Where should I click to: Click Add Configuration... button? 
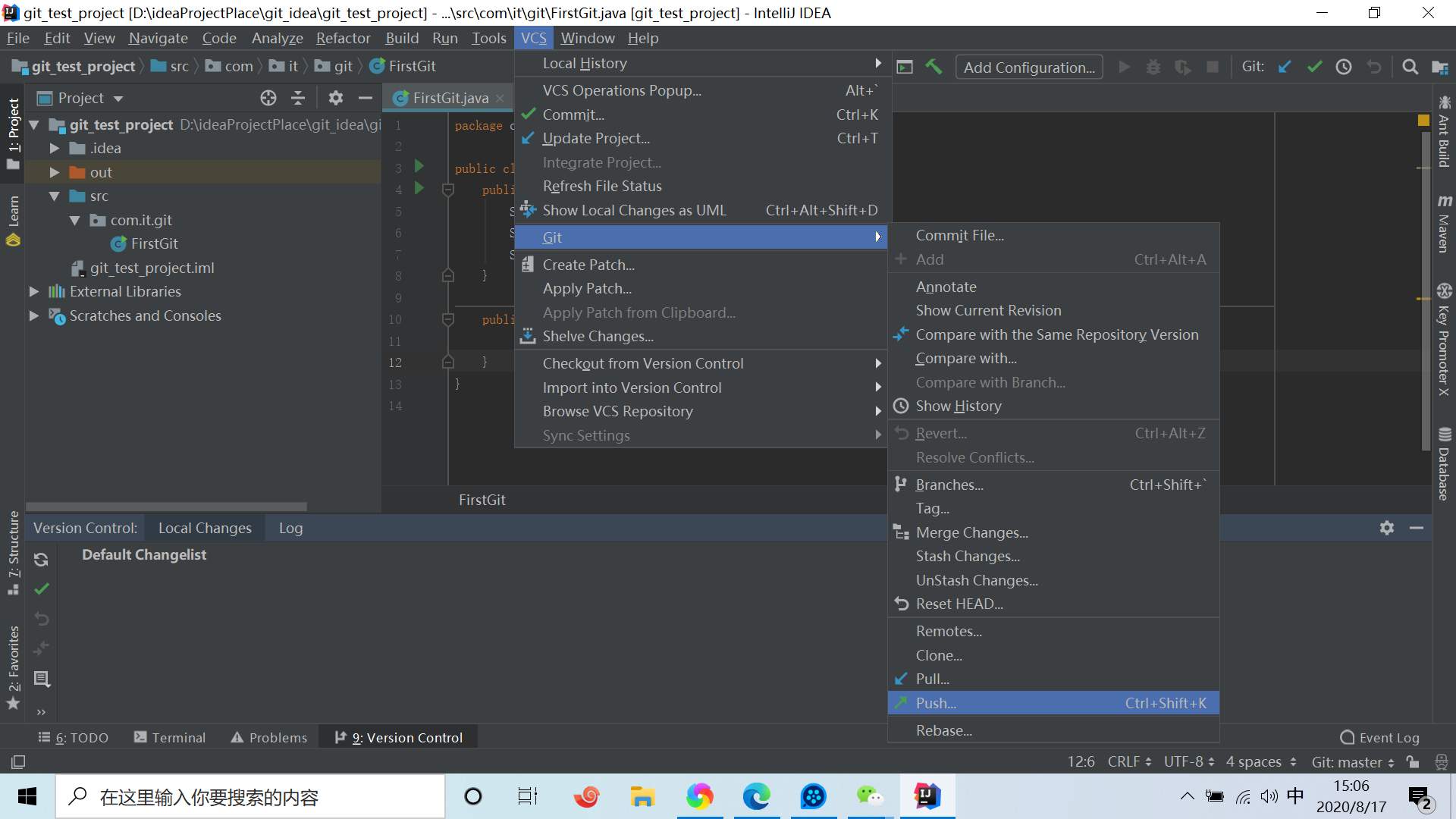pyautogui.click(x=1029, y=67)
